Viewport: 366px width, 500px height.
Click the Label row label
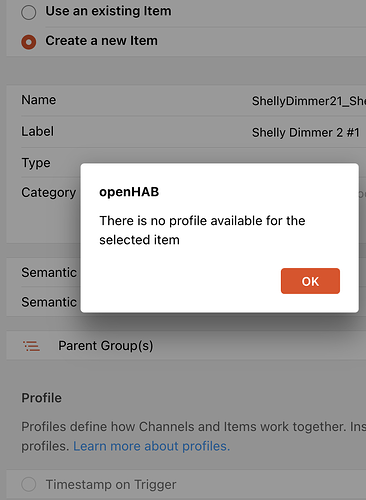pyautogui.click(x=37, y=131)
